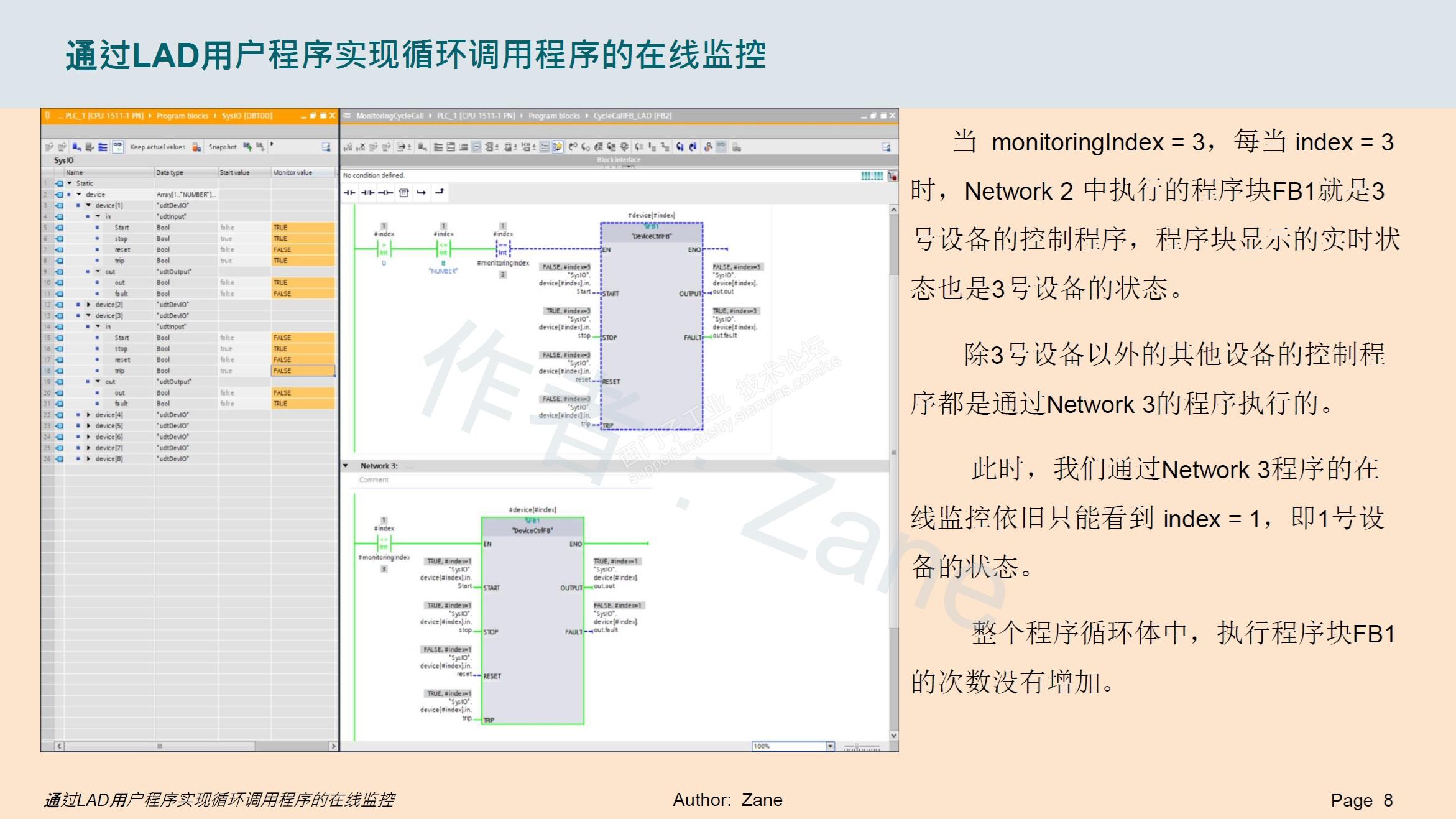This screenshot has height=819, width=1456.
Task: Click Program blocks in SysIO breadcrumb
Action: coord(182,116)
